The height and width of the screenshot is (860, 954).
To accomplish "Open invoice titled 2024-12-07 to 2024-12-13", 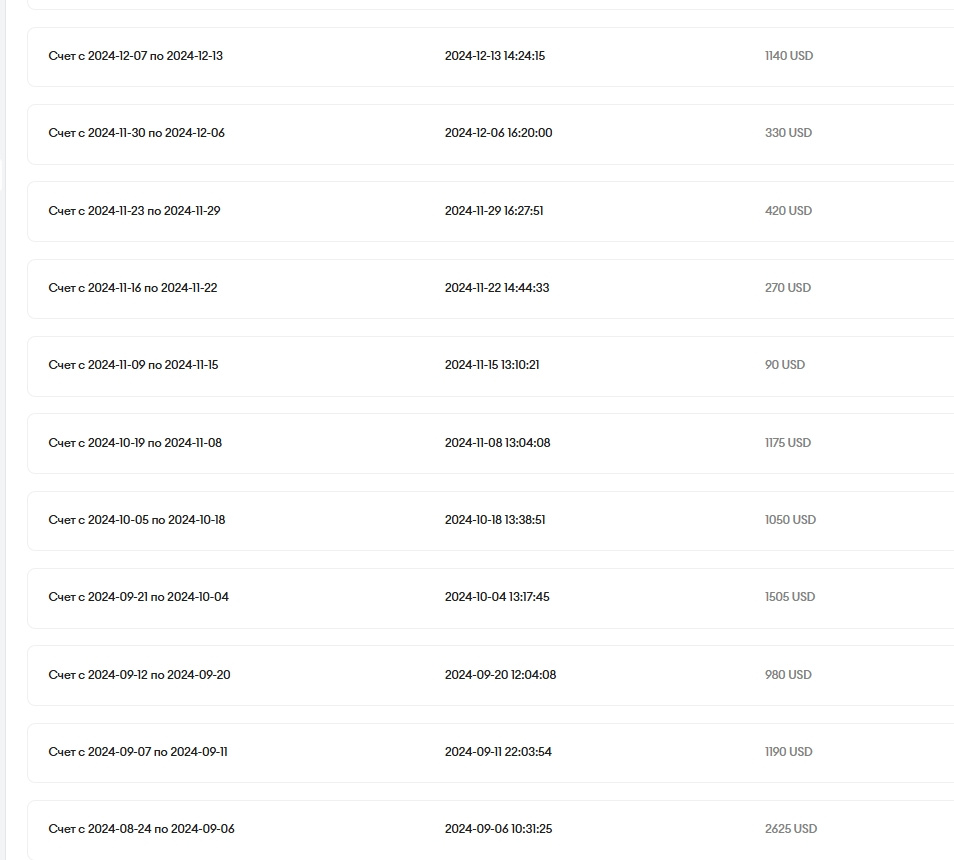I will (136, 56).
